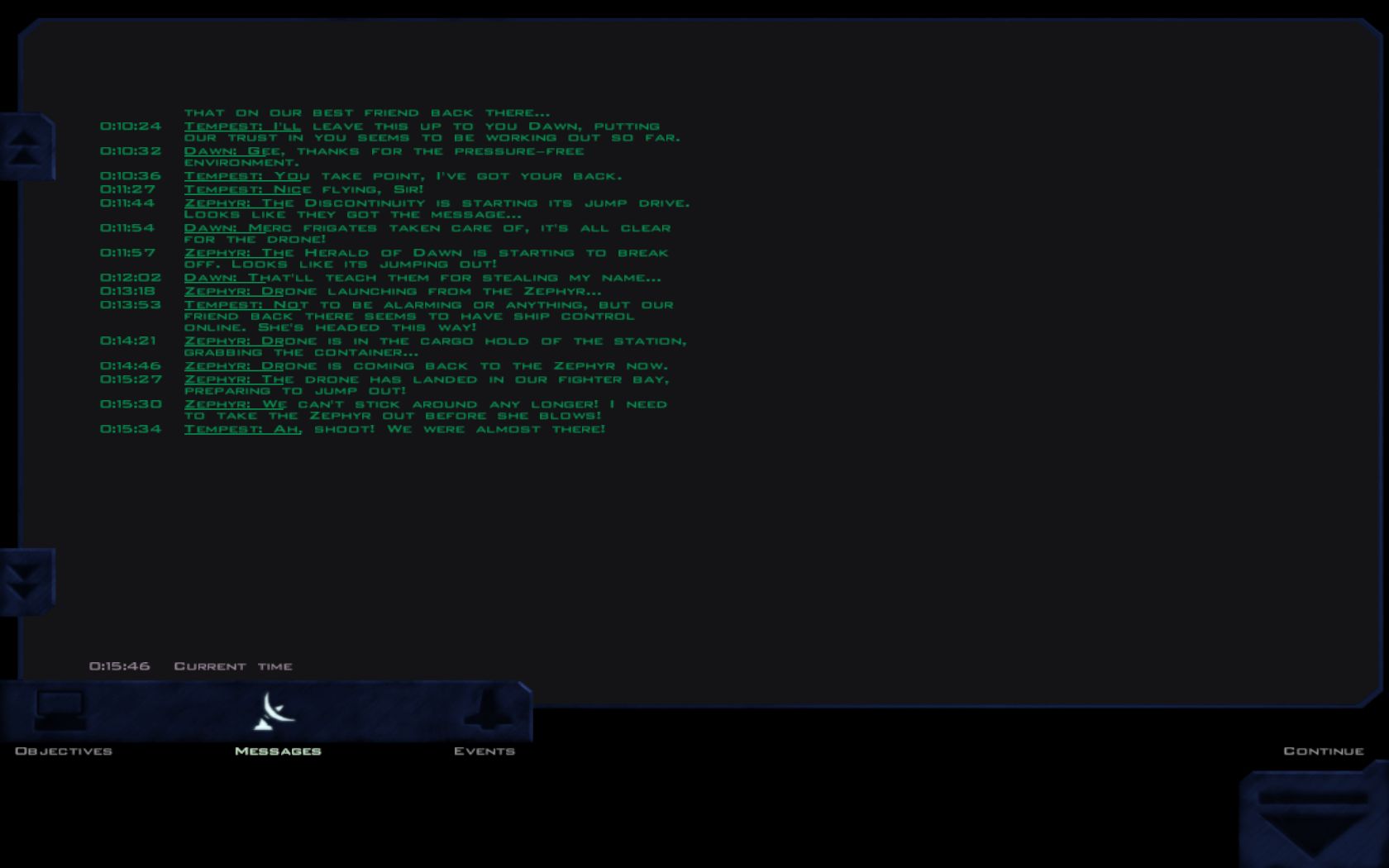1389x868 pixels.
Task: Select 'Nice flying, Sir!' message
Action: coord(262,189)
